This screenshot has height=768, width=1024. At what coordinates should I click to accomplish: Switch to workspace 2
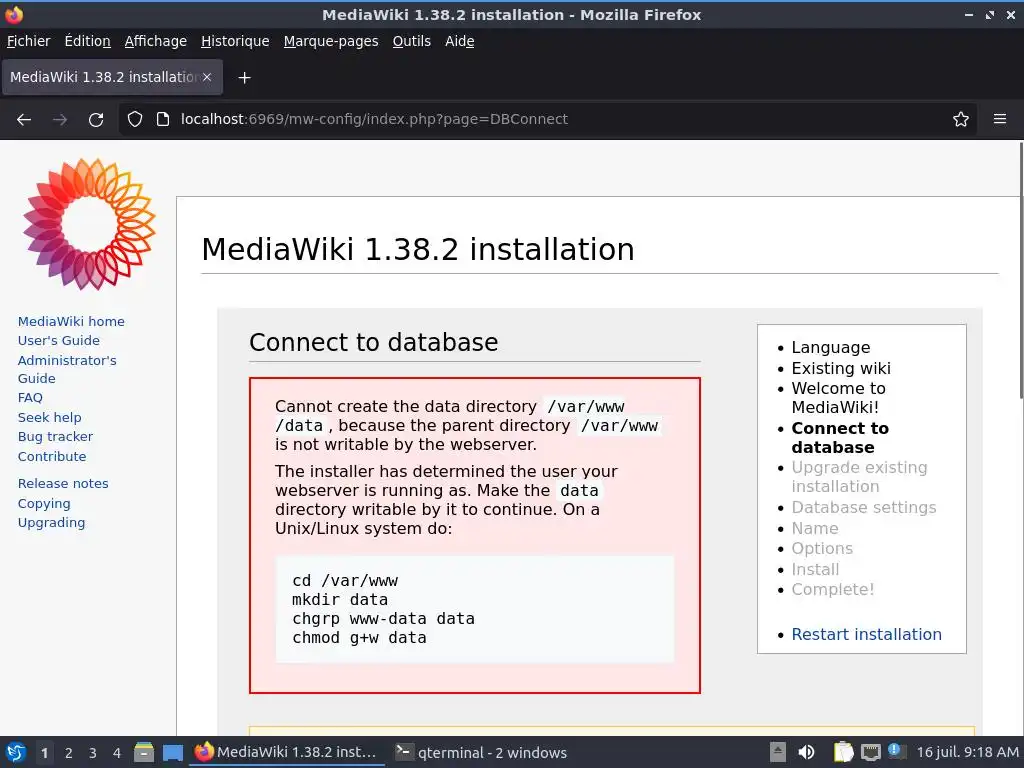pyautogui.click(x=69, y=753)
